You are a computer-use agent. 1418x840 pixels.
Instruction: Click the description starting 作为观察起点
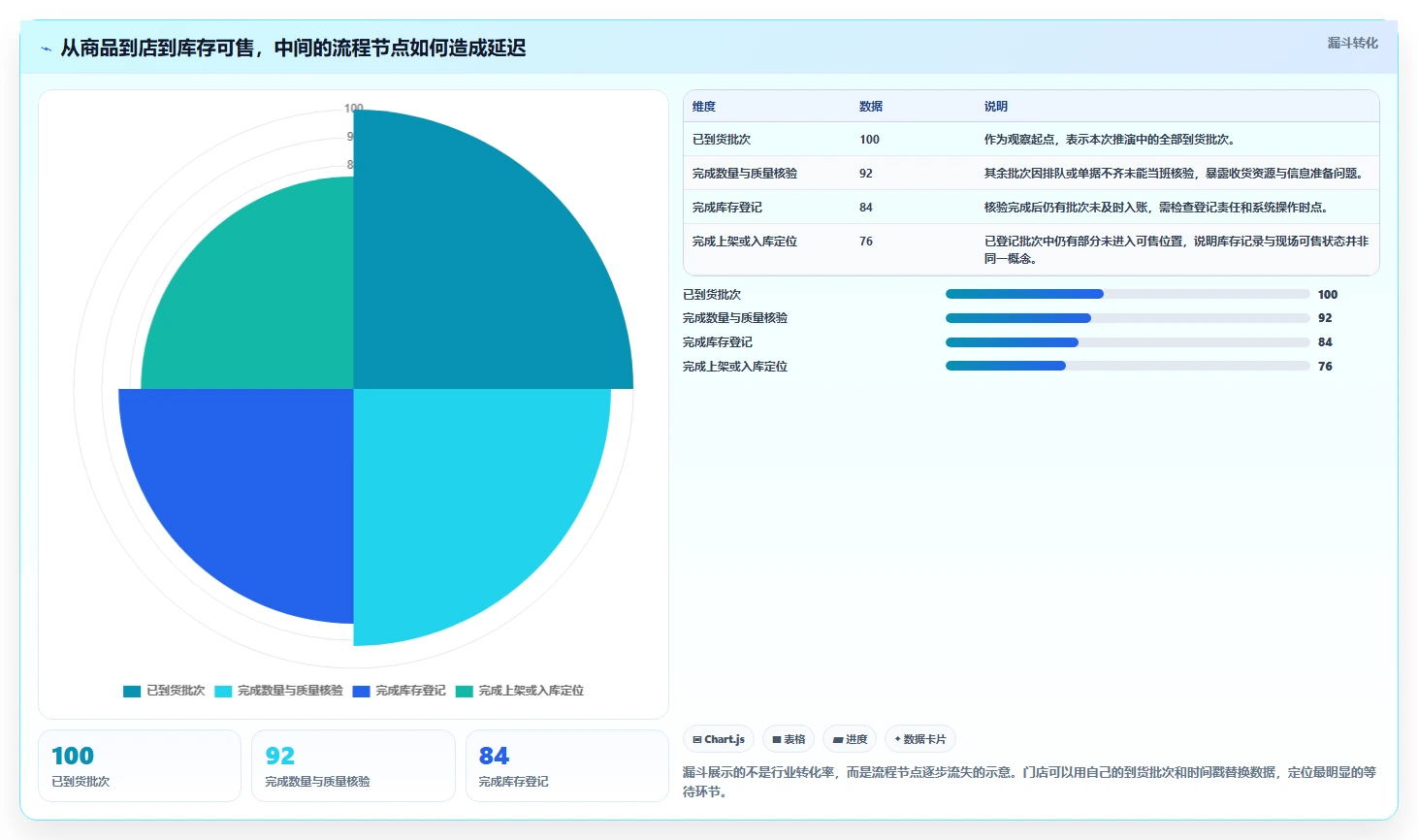[x=1112, y=140]
